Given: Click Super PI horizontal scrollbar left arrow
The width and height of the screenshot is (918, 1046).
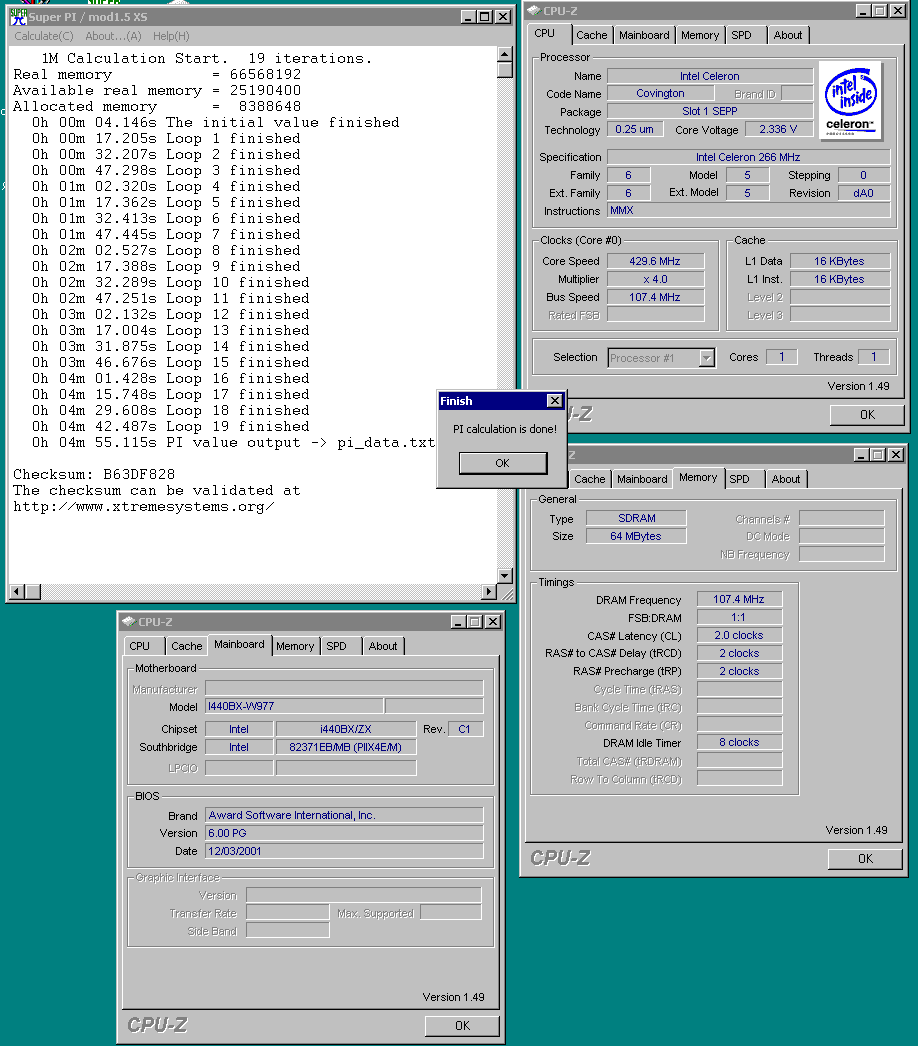Looking at the screenshot, I should (x=18, y=591).
